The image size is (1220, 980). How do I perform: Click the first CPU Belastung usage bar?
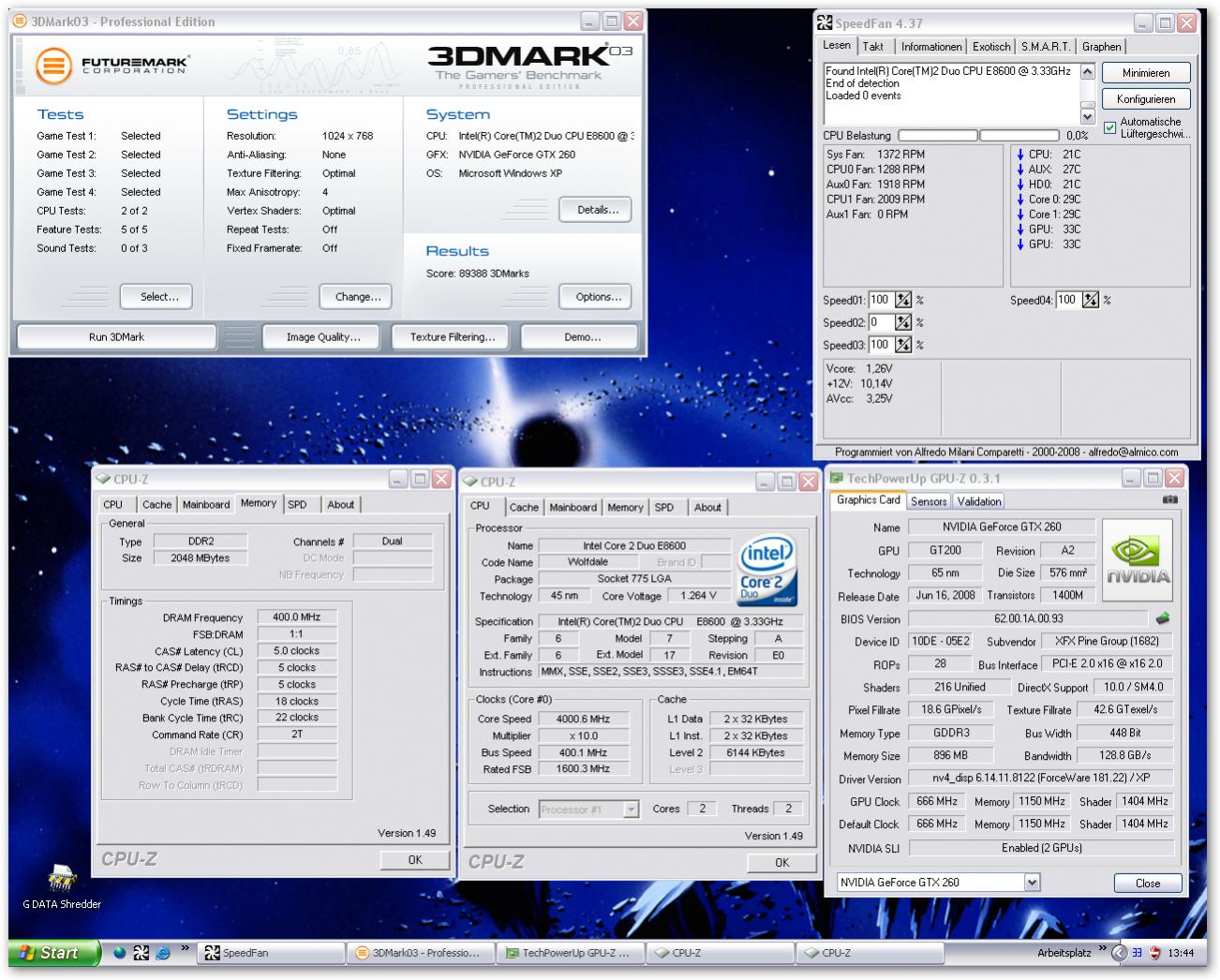938,135
